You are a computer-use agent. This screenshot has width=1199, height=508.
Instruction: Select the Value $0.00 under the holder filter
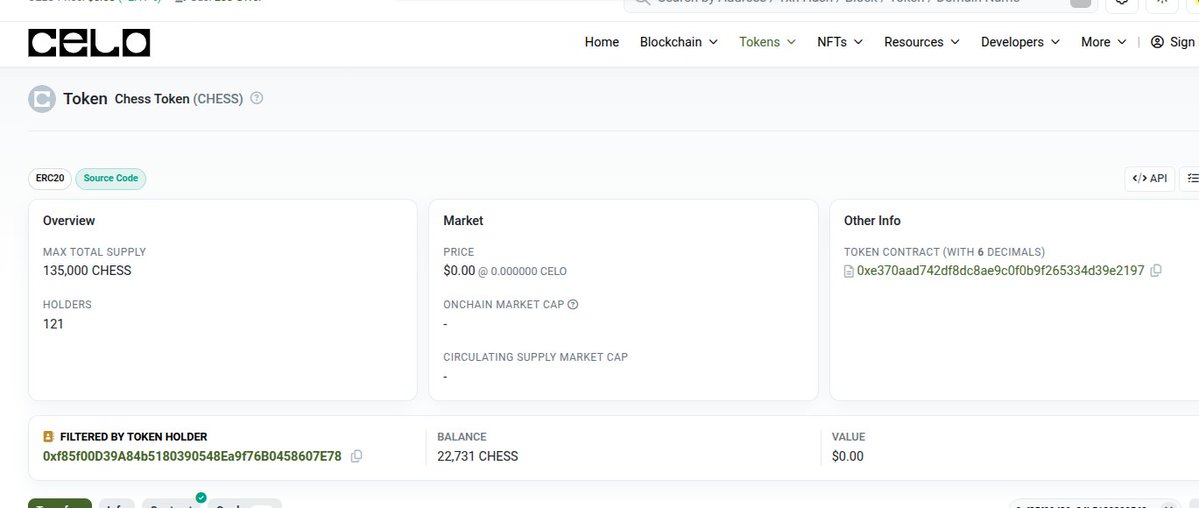[x=847, y=456]
